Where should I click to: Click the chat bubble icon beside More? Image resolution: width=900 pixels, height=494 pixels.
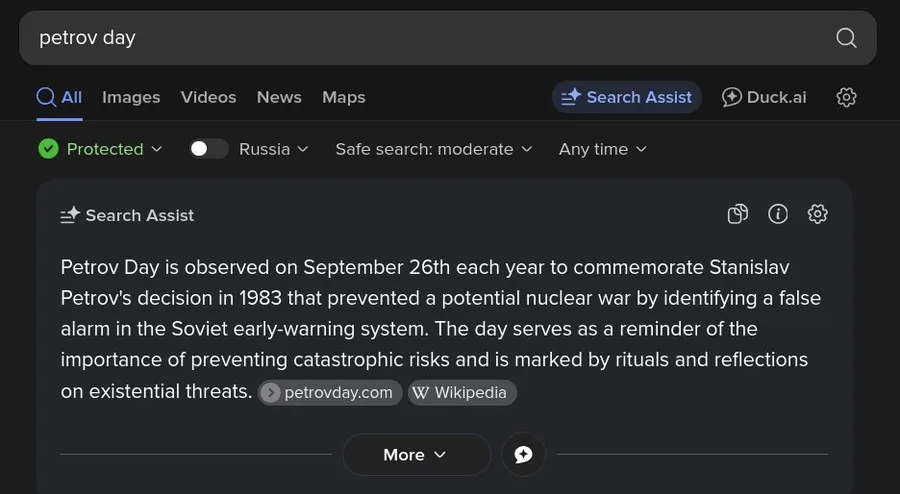[523, 454]
